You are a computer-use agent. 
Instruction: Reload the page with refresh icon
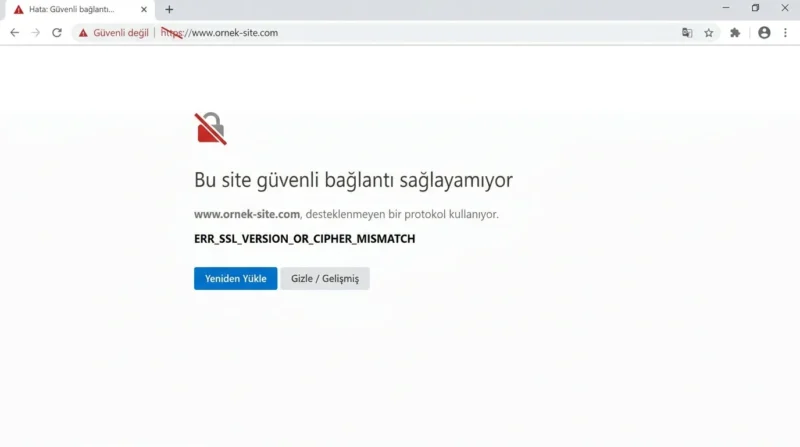click(57, 33)
